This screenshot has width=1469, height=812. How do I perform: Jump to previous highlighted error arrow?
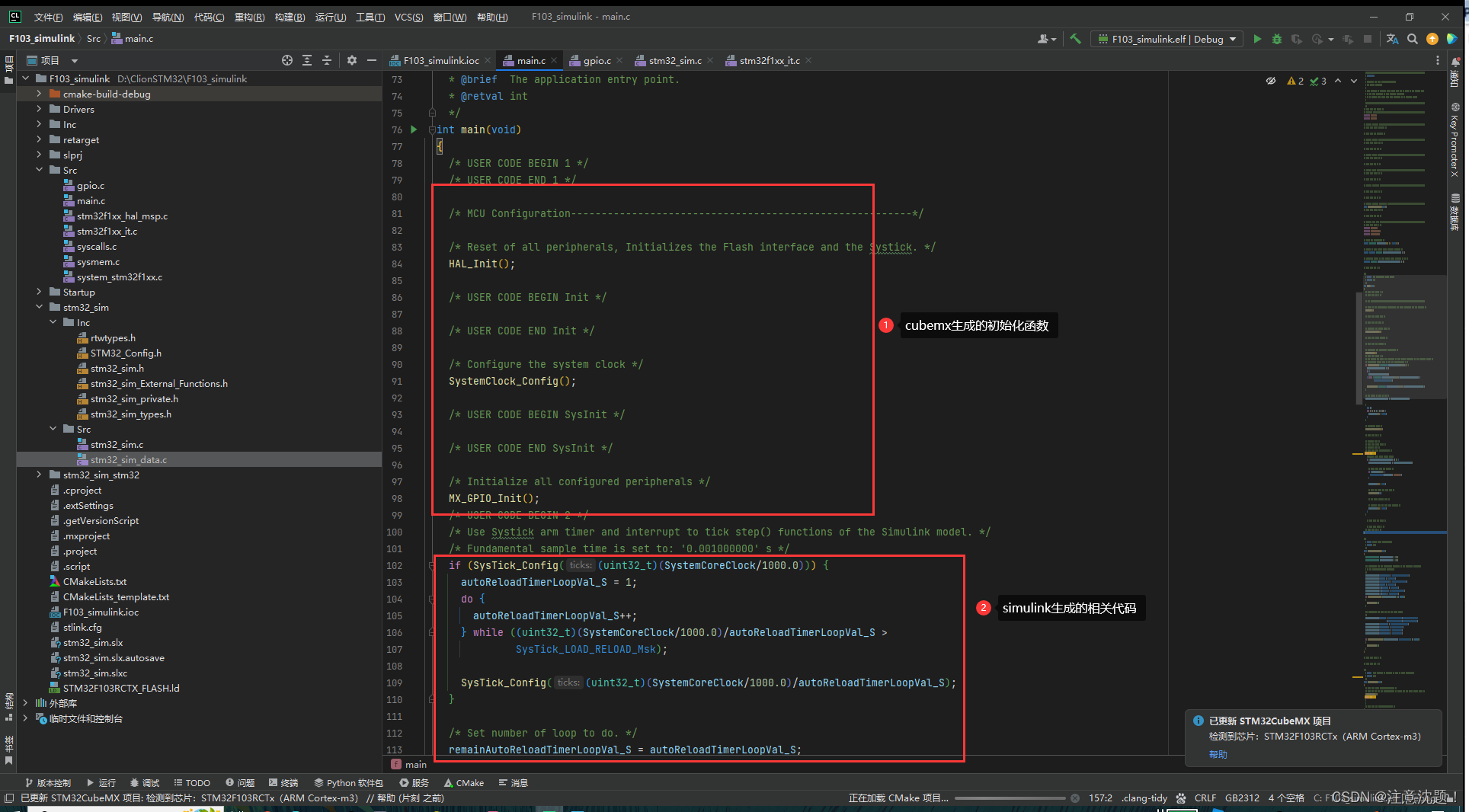[1338, 81]
